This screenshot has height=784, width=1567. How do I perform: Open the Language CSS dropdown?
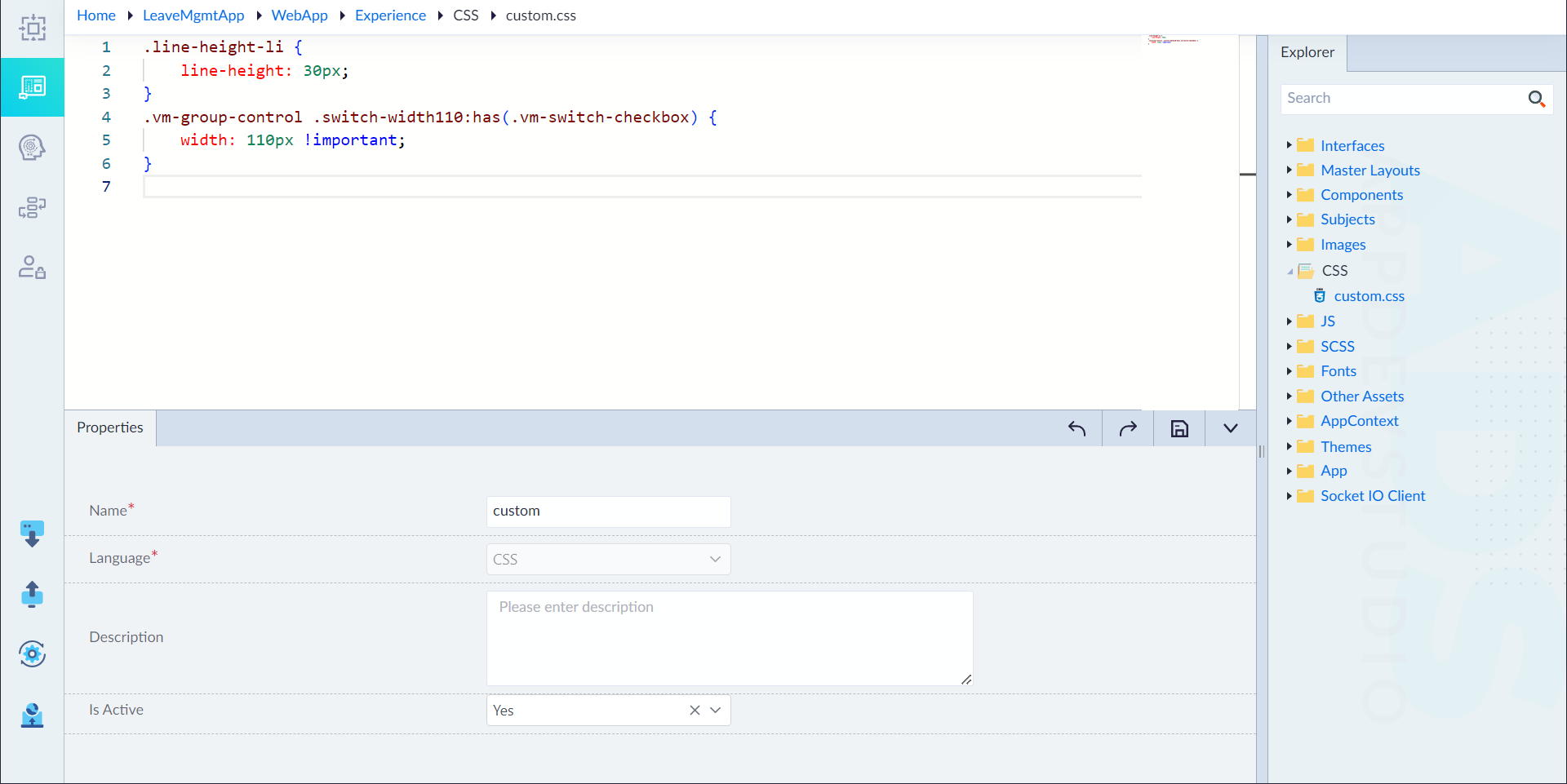(608, 560)
